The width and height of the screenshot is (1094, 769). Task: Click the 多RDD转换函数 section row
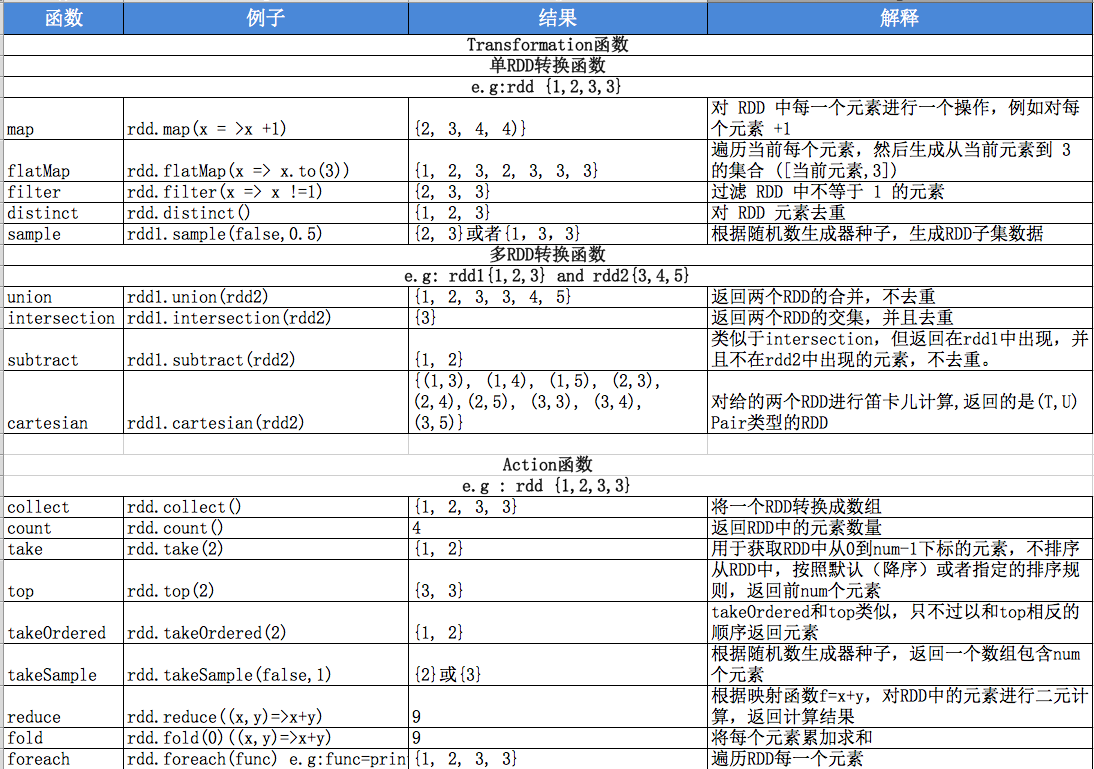547,255
